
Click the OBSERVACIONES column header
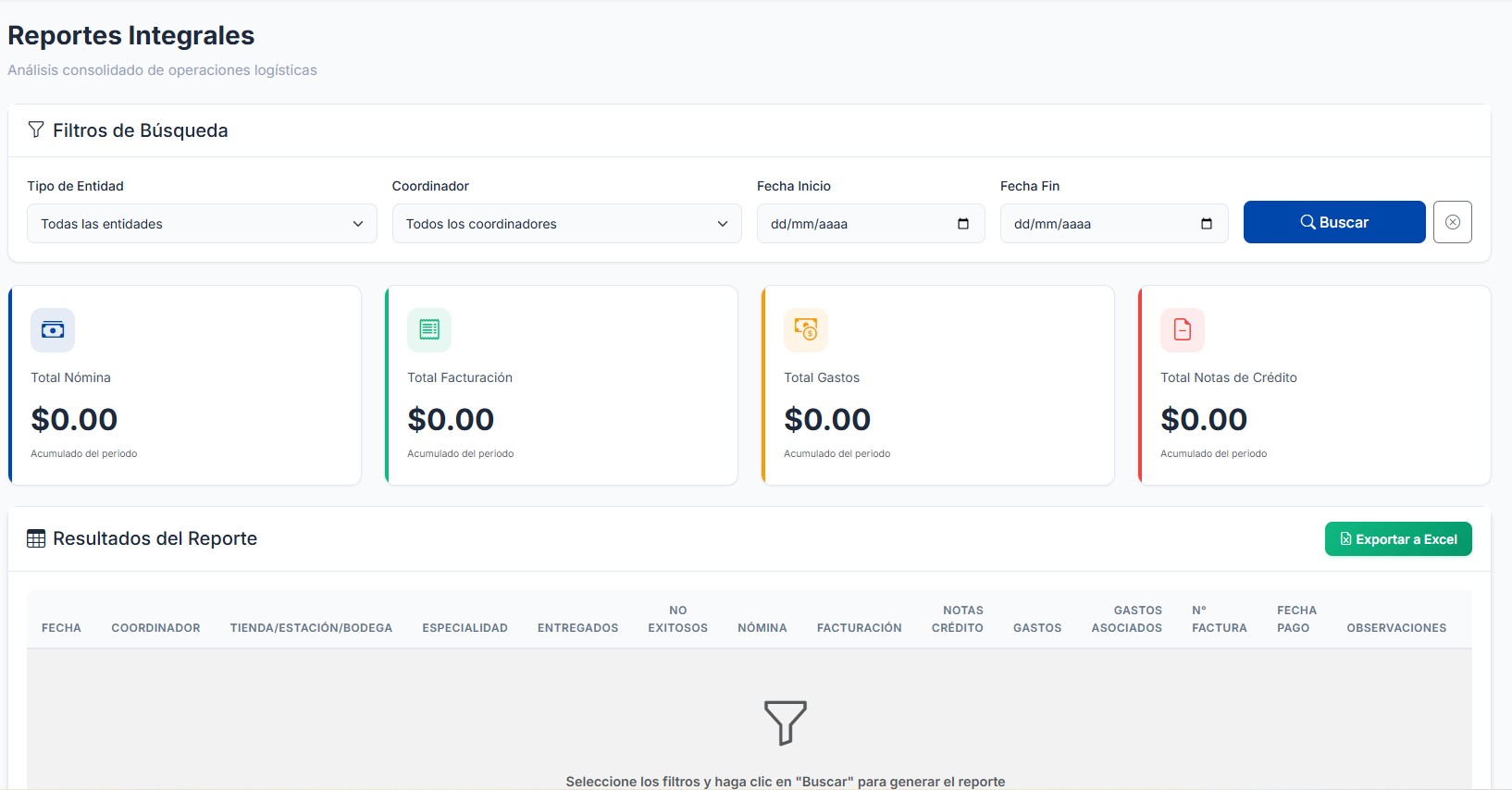1396,628
